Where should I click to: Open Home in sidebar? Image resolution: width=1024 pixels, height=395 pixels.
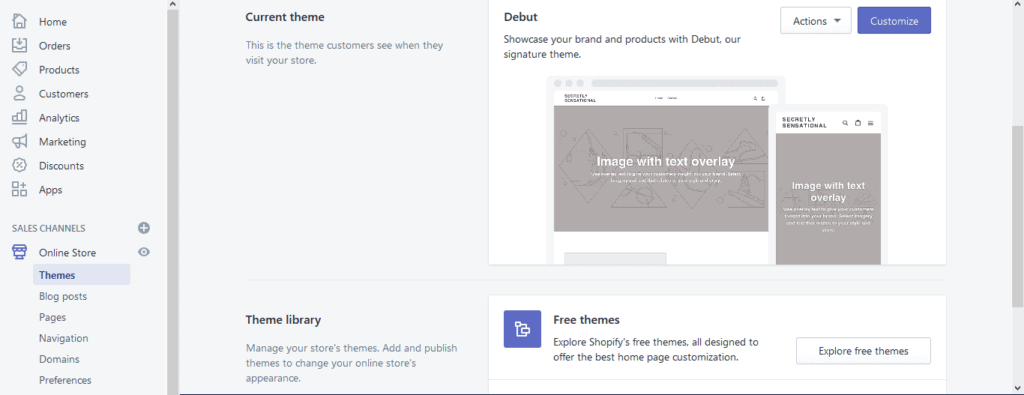(x=53, y=22)
